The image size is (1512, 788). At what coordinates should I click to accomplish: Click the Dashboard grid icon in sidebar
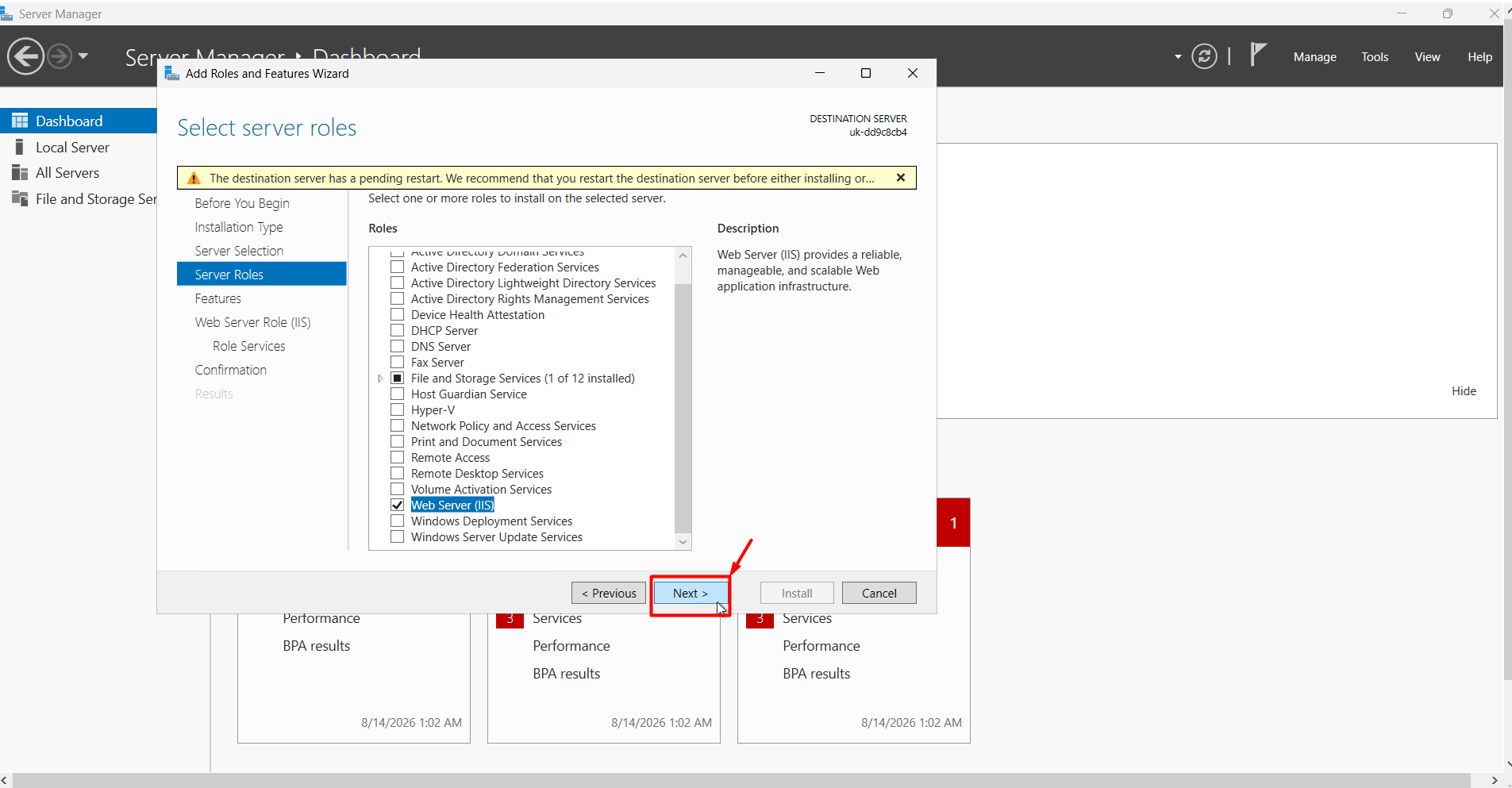[x=20, y=121]
